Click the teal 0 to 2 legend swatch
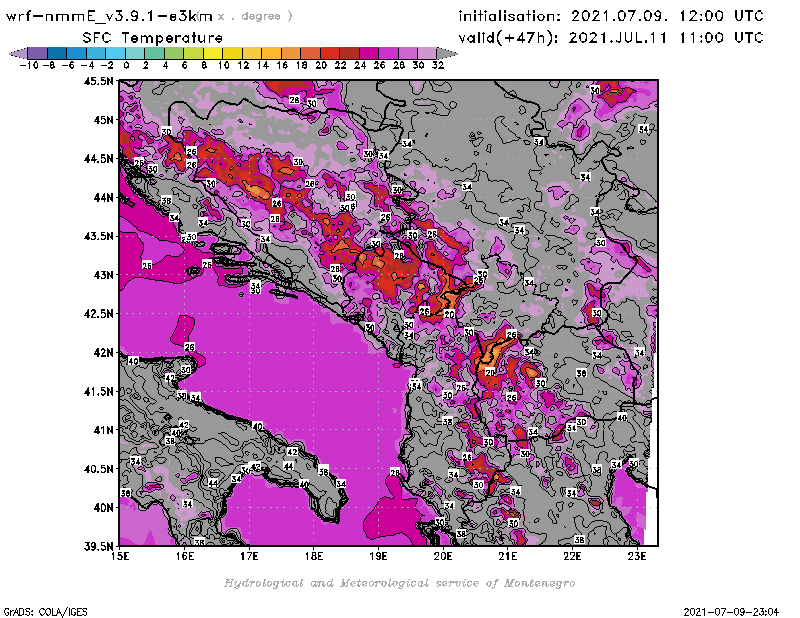 click(x=135, y=53)
